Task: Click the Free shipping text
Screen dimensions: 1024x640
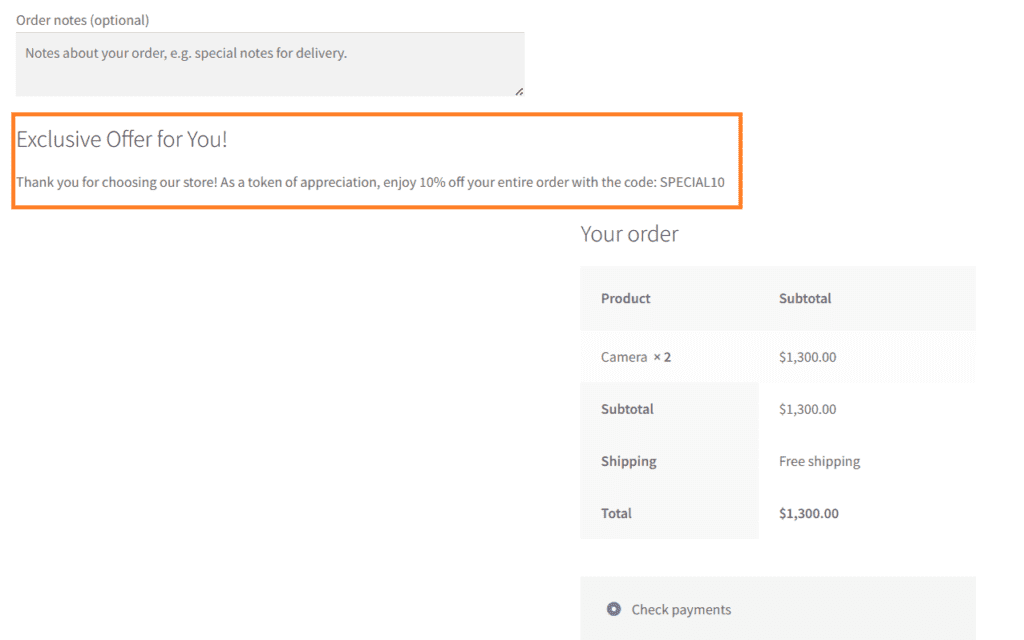Action: pyautogui.click(x=819, y=461)
